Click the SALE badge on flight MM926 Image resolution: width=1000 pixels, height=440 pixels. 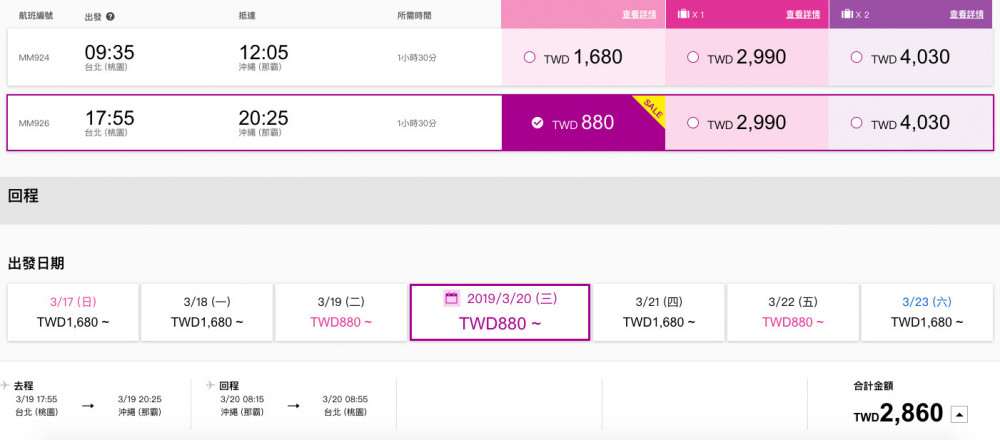click(649, 106)
